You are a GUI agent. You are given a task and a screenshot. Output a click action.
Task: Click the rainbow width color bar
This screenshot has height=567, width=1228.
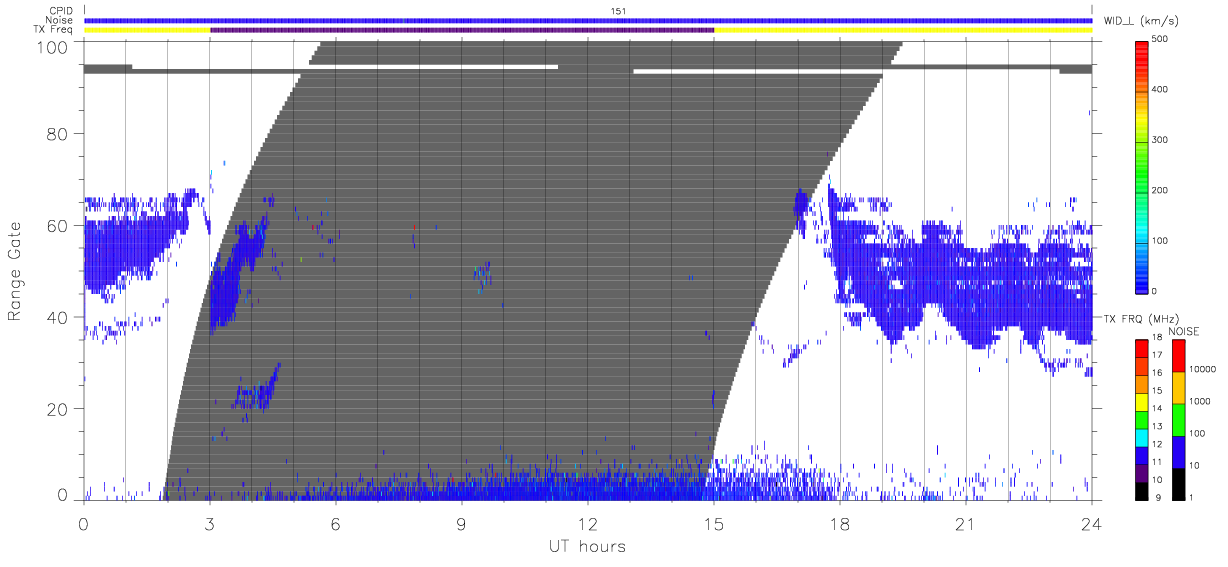click(x=1143, y=165)
